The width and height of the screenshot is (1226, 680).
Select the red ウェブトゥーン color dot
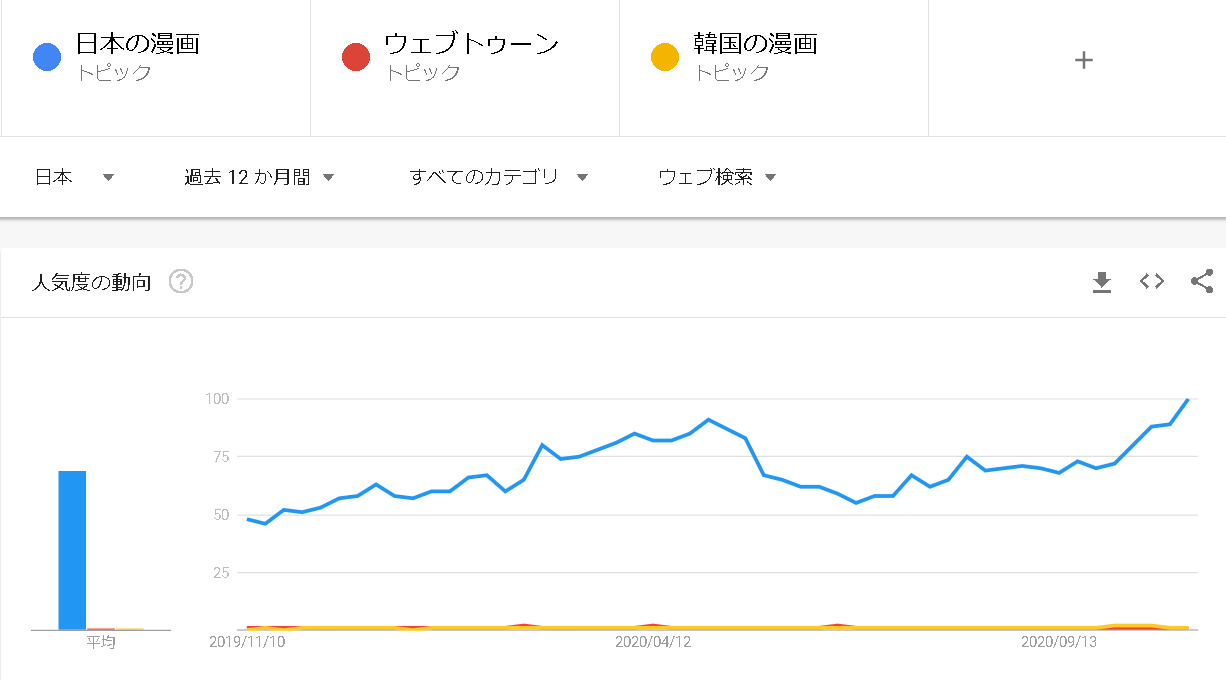[x=356, y=57]
